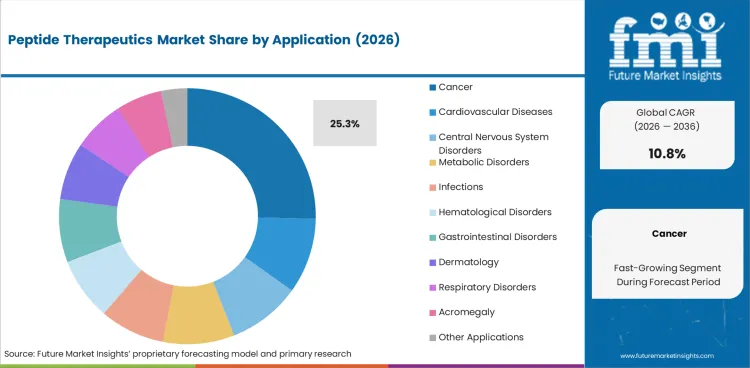The image size is (750, 368).
Task: Click the Global CAGR (2026 — 2036) heading
Action: pos(667,120)
